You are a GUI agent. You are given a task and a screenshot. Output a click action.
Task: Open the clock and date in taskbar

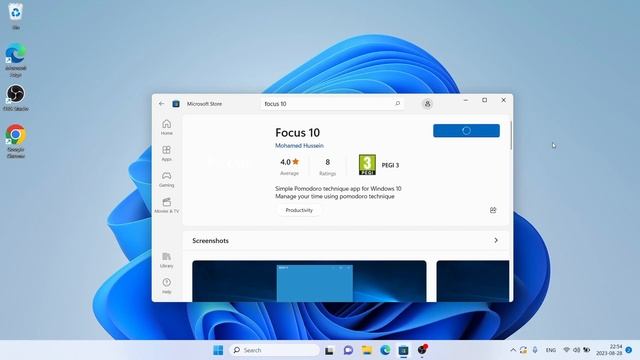[609, 350]
